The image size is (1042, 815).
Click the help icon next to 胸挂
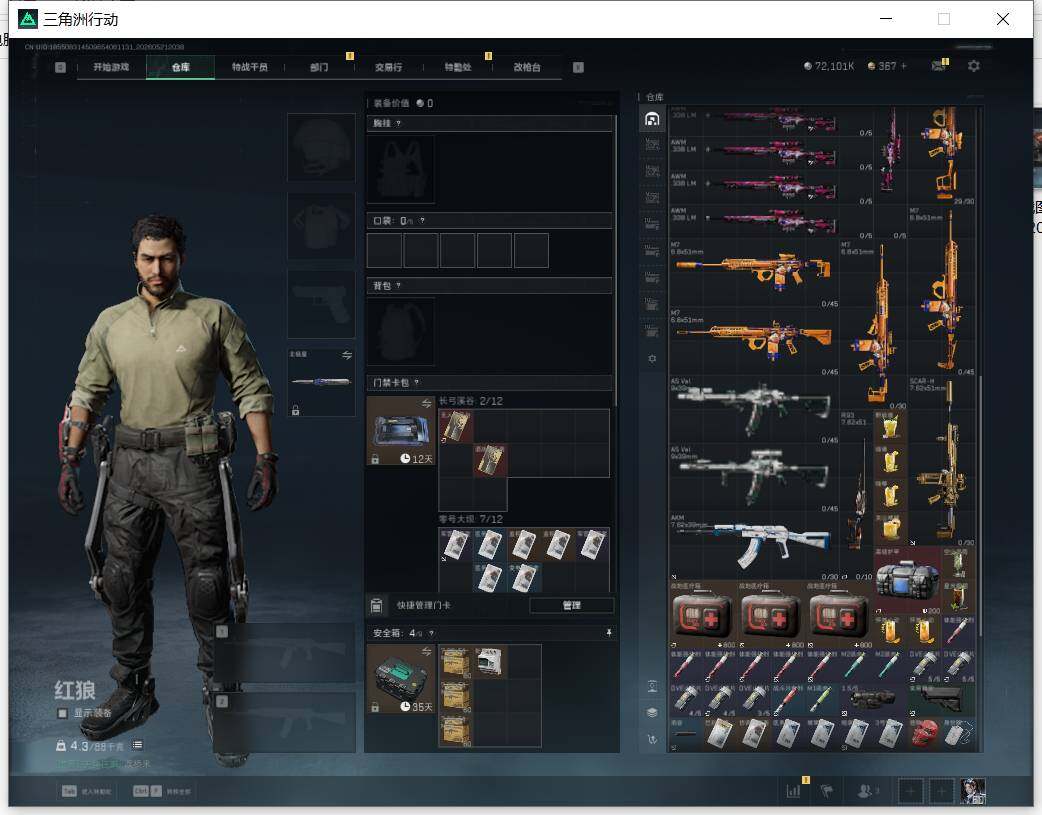pyautogui.click(x=398, y=124)
